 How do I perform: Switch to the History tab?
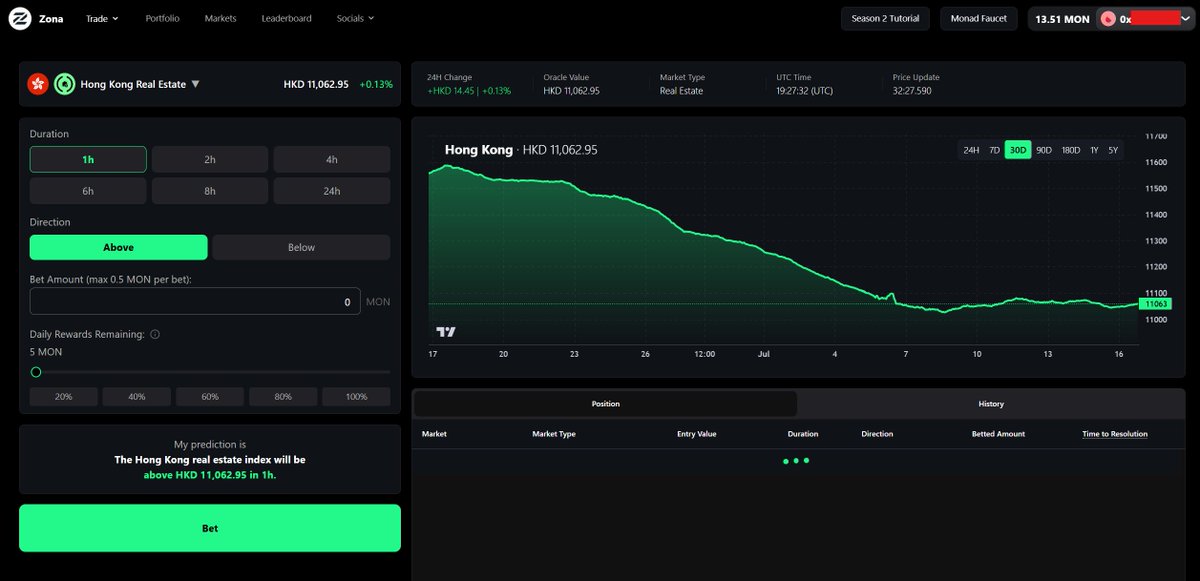tap(991, 404)
